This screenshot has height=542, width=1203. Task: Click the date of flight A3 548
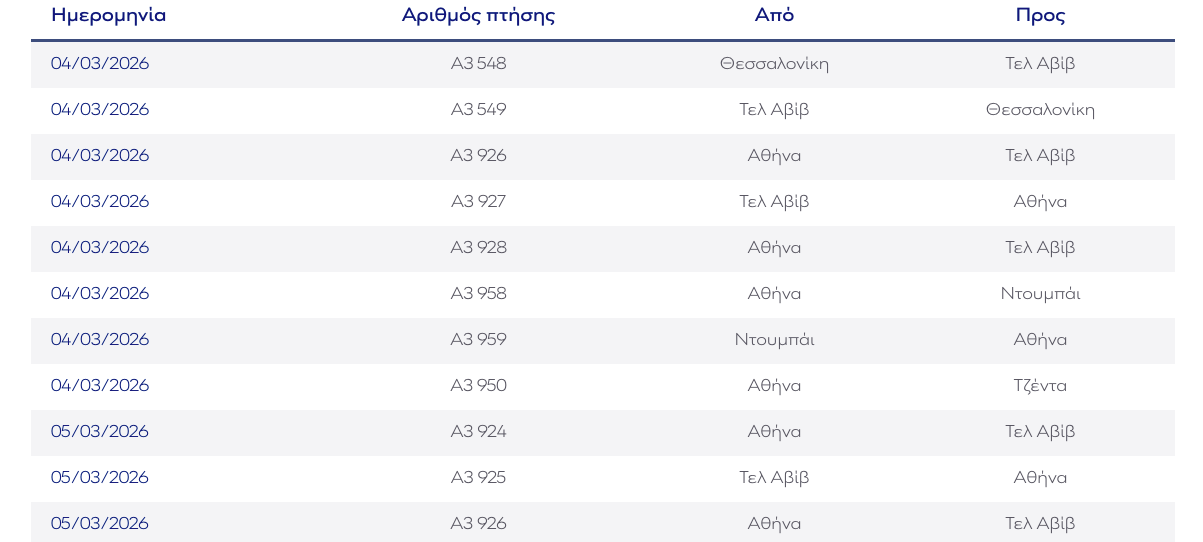click(100, 64)
